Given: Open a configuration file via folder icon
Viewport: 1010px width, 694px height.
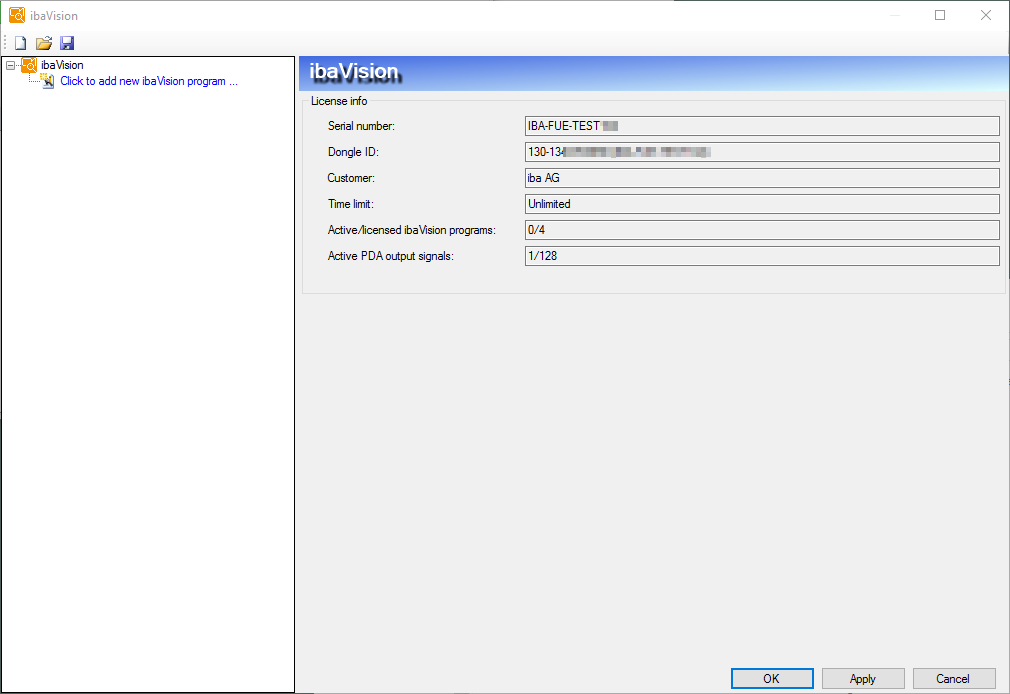Looking at the screenshot, I should (44, 43).
